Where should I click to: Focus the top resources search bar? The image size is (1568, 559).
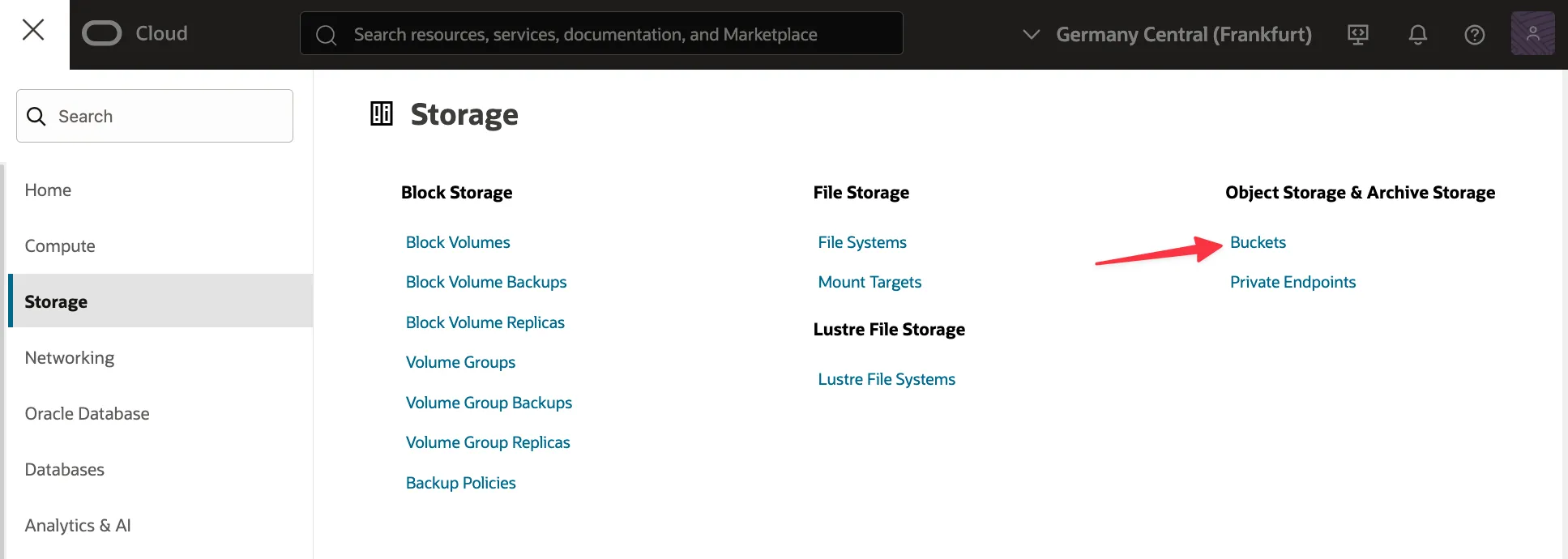click(601, 34)
